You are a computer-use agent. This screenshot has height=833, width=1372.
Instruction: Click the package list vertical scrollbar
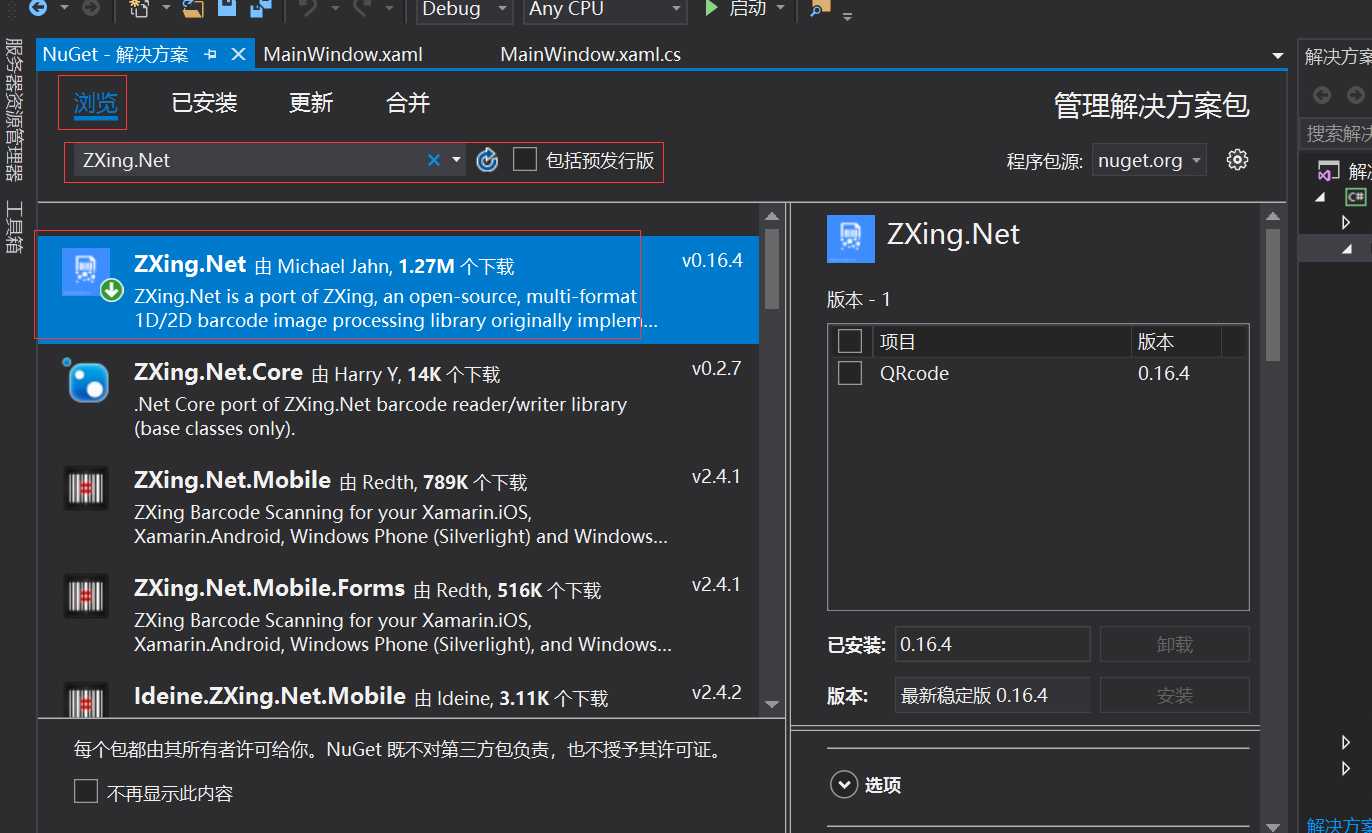pyautogui.click(x=772, y=268)
